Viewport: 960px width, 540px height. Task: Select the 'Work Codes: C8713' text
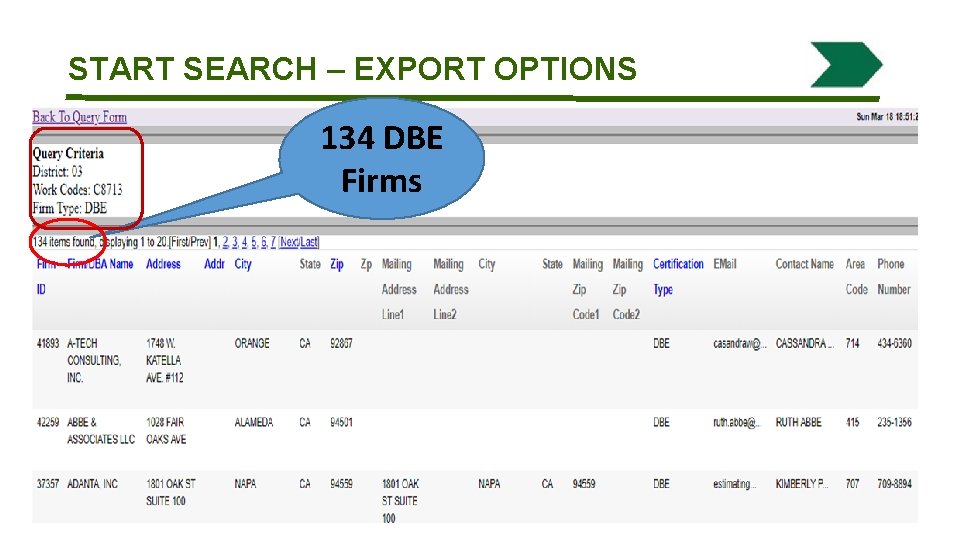pyautogui.click(x=77, y=190)
